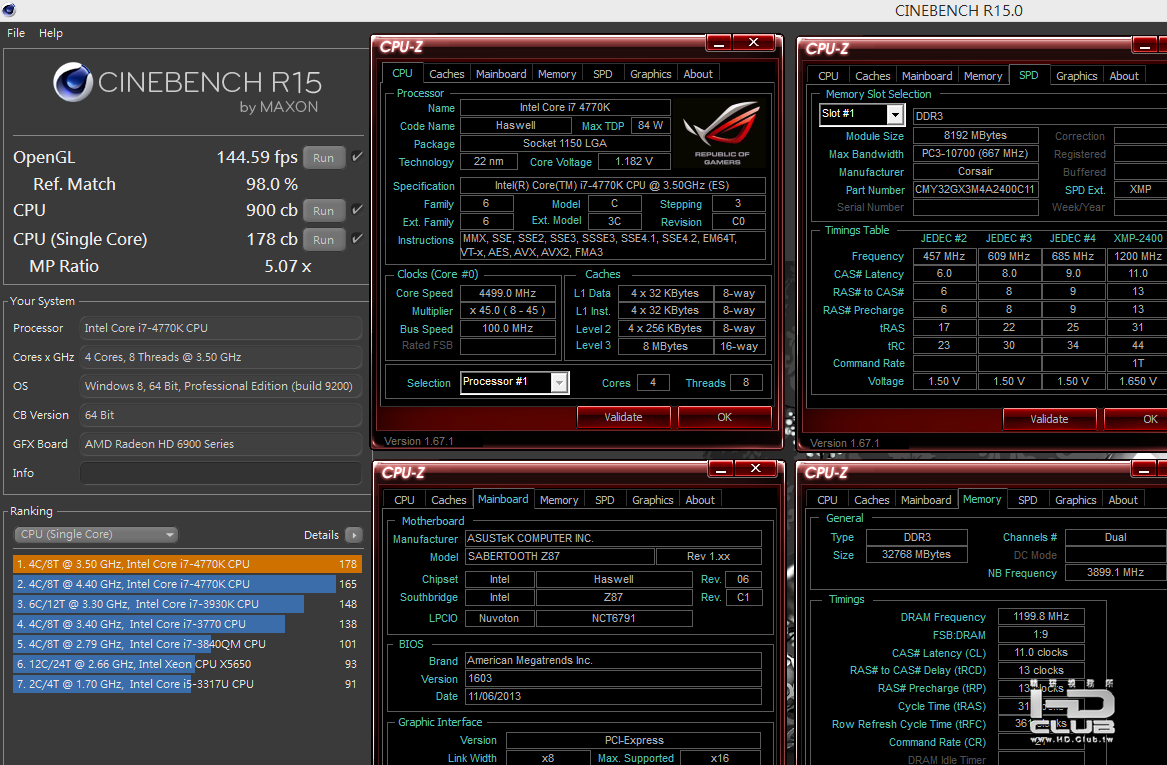Select ranking row Intel Core i7-3770 CPU
Image resolution: width=1167 pixels, height=765 pixels.
(x=186, y=624)
